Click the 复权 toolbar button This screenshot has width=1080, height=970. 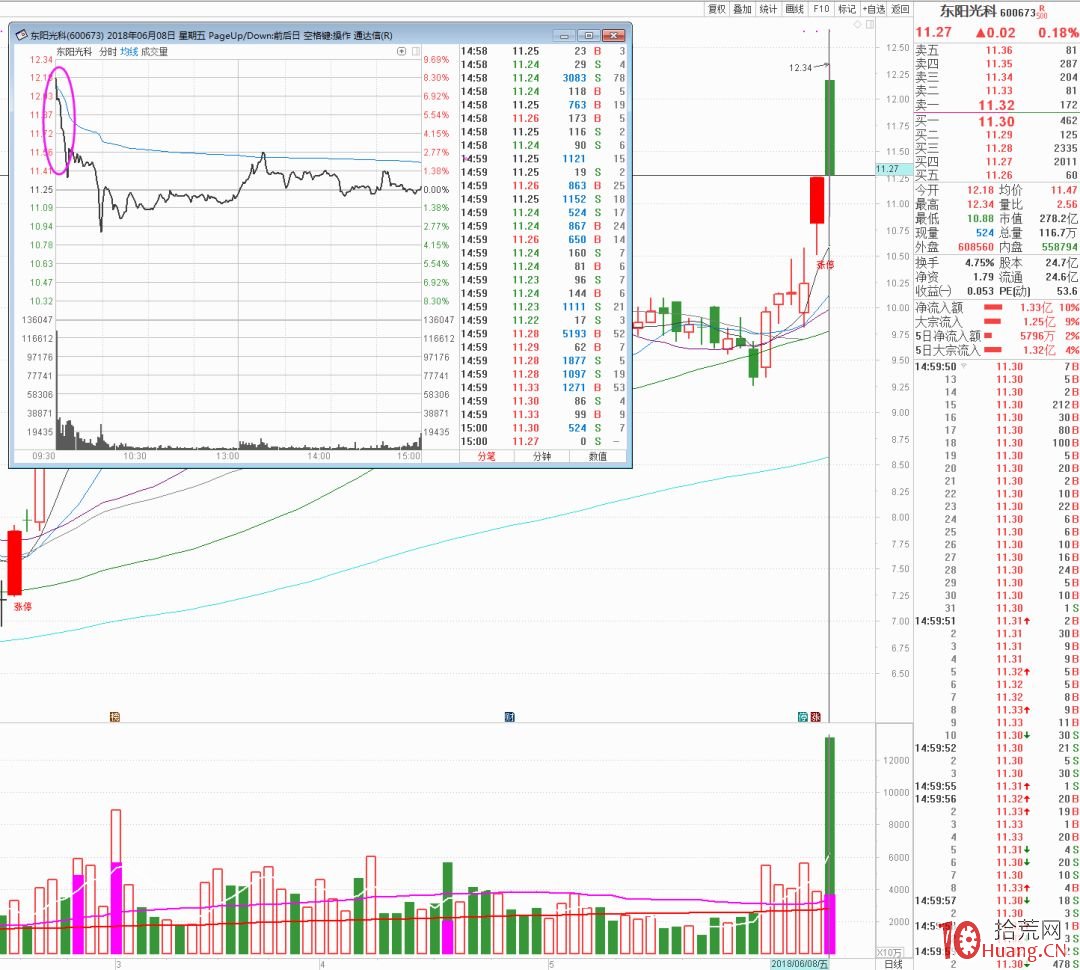tap(717, 9)
